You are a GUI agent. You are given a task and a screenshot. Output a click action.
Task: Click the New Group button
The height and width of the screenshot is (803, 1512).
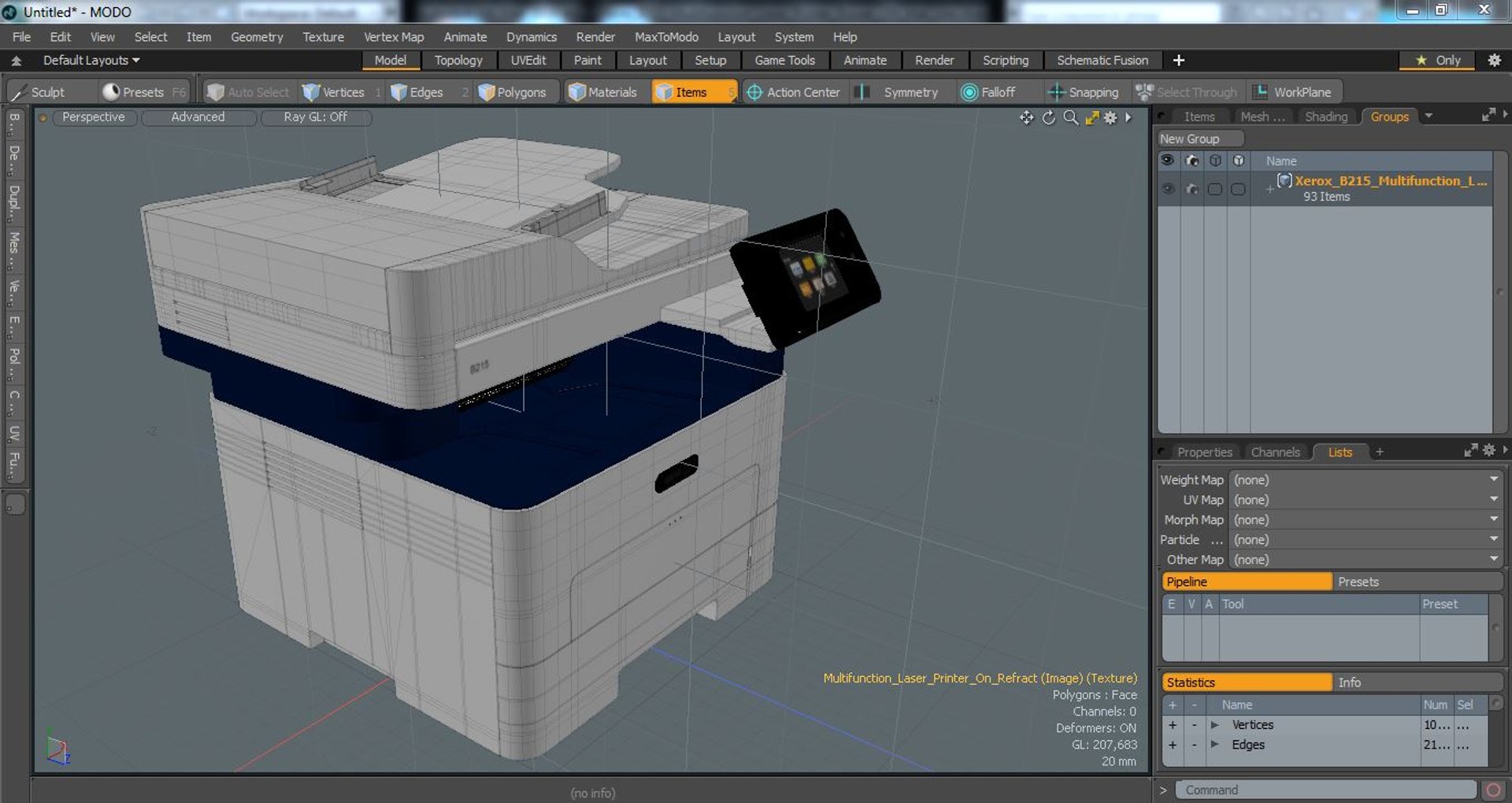coord(1200,139)
